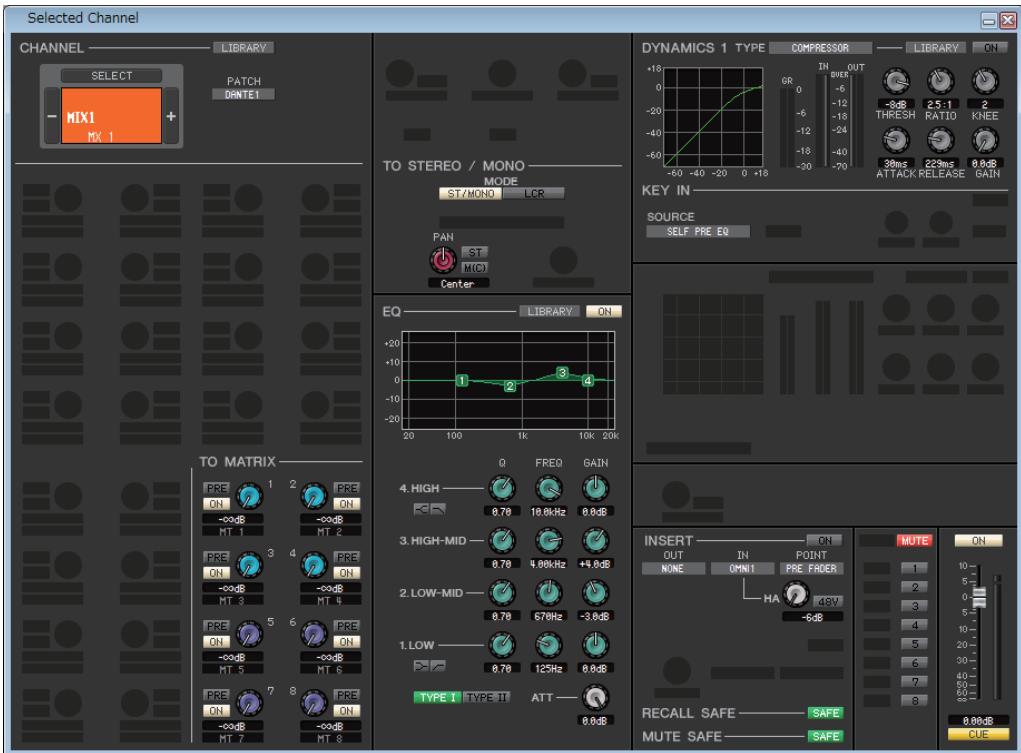The image size is (1021, 753).
Task: Adjust the RATIO knob in Dynamics 1
Action: [940, 81]
